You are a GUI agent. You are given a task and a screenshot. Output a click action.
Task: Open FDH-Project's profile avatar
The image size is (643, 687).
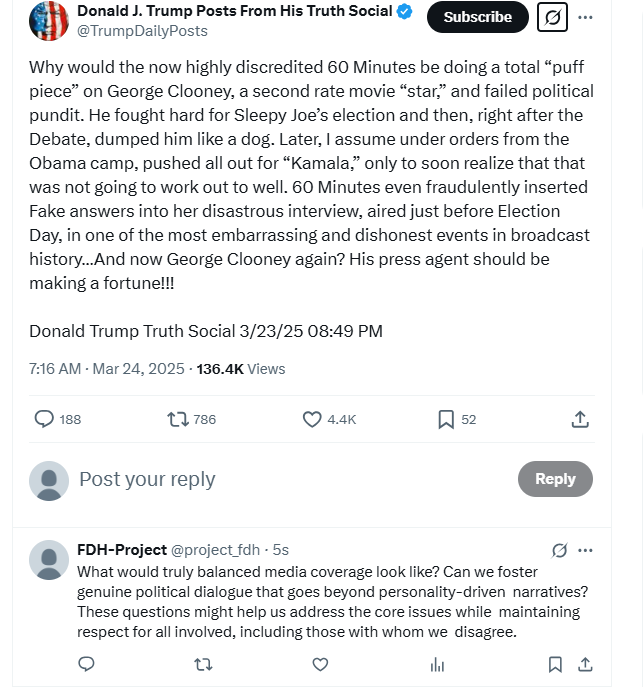coord(49,559)
